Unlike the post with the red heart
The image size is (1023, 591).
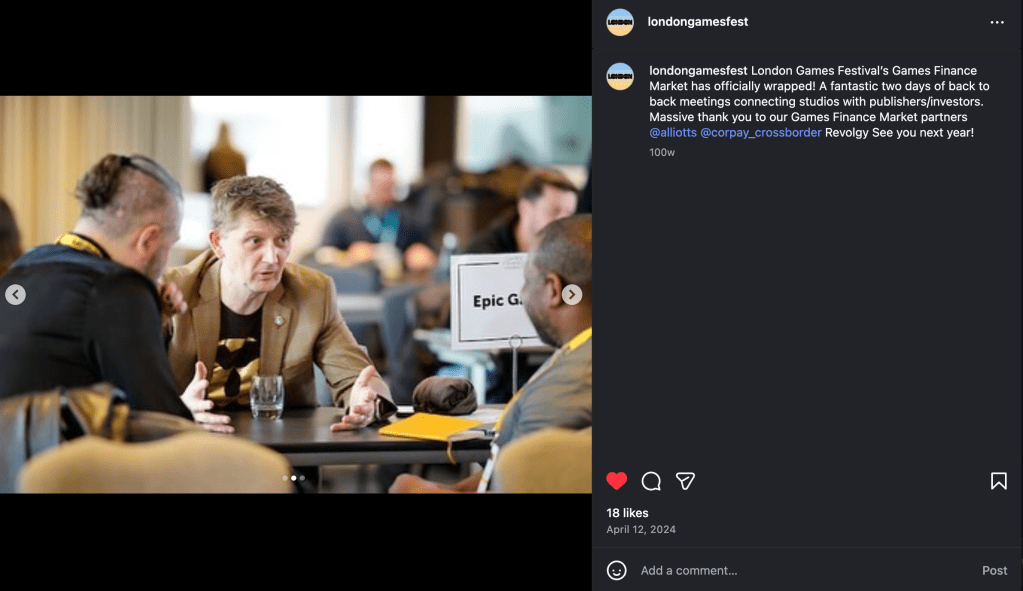(x=617, y=481)
